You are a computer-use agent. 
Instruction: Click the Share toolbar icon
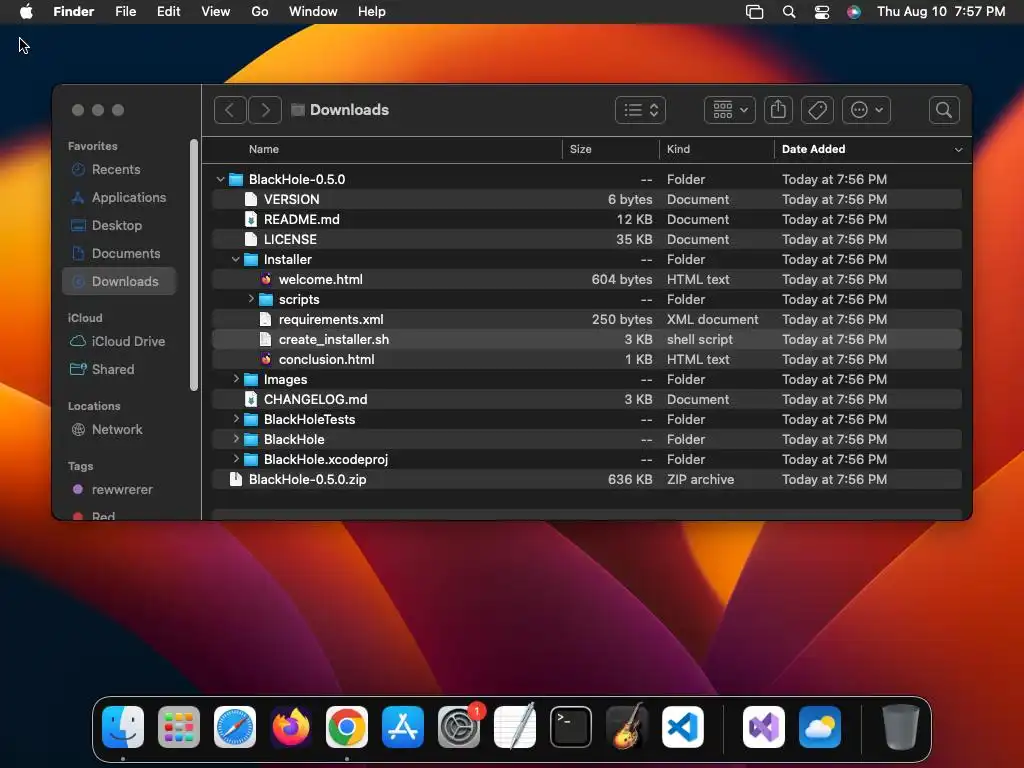click(x=778, y=110)
